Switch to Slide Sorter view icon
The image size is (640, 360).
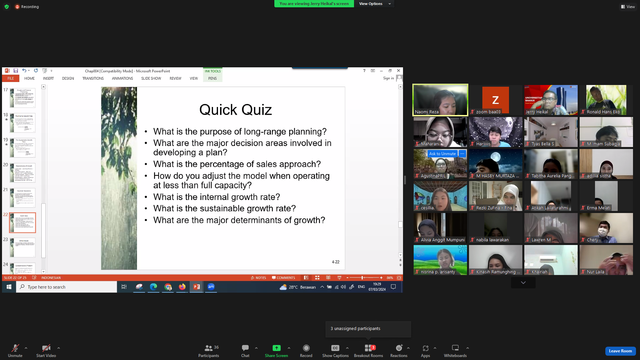pyautogui.click(x=317, y=278)
